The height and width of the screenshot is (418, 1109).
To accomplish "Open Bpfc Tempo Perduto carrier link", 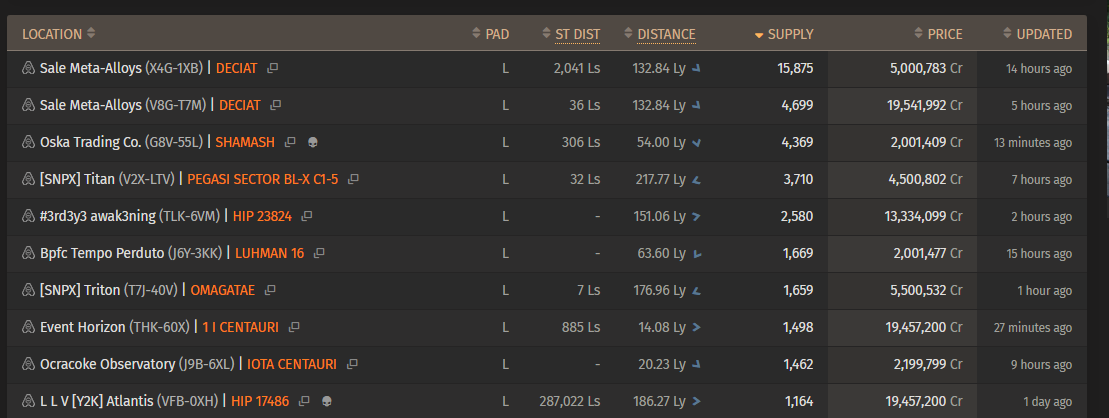I will pyautogui.click(x=103, y=253).
